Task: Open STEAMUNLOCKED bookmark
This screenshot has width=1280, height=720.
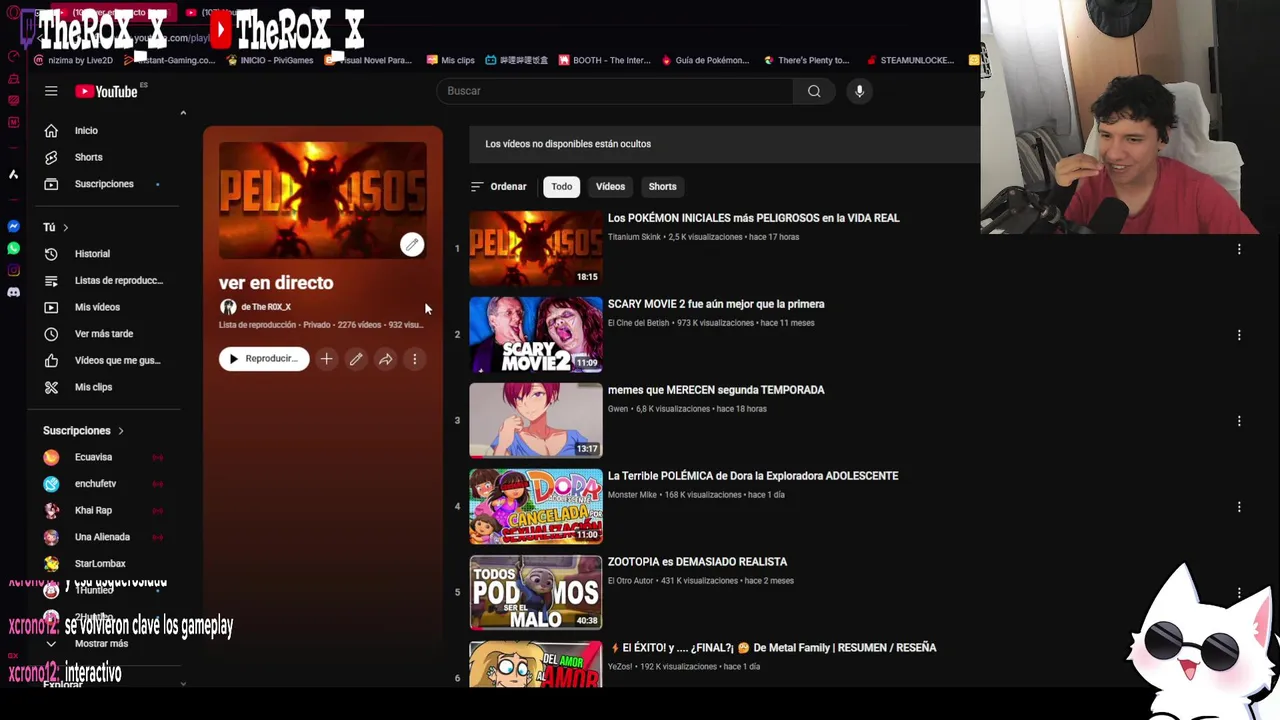Action: click(x=910, y=60)
